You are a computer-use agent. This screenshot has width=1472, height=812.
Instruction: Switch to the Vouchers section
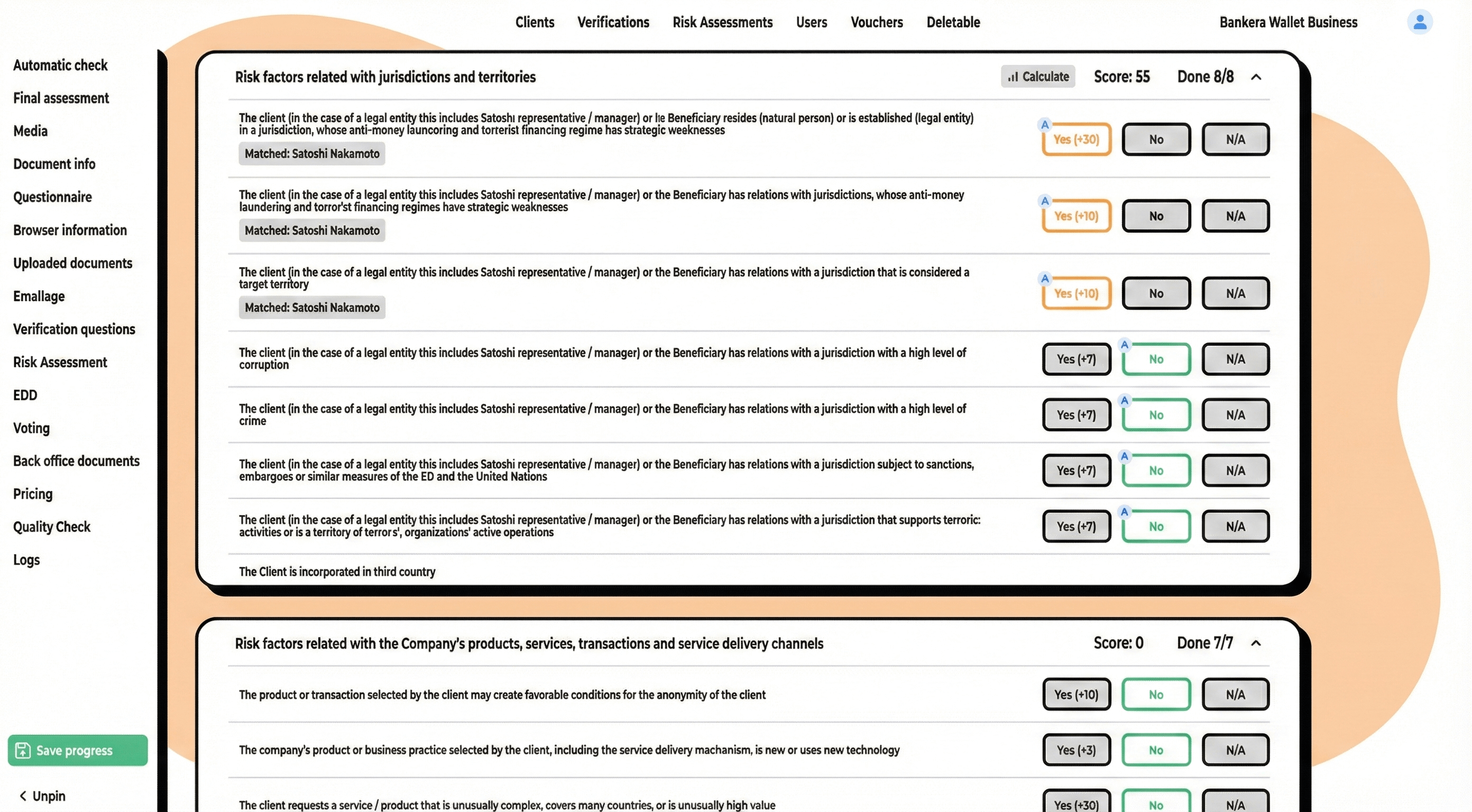point(877,22)
